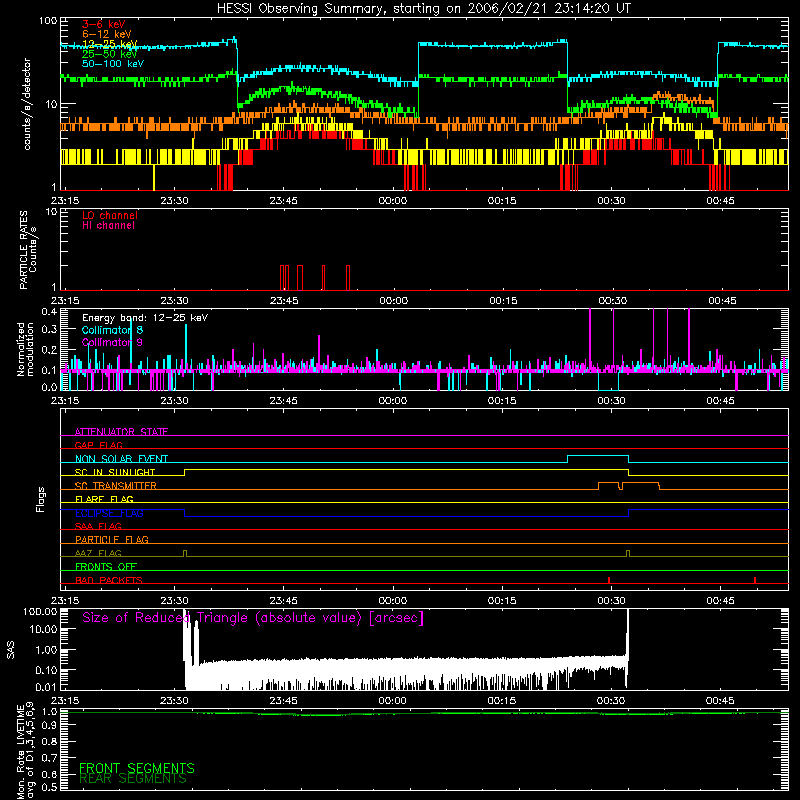Click the Energy band: 12-25 keV label
This screenshot has height=800, width=800.
[x=145, y=318]
